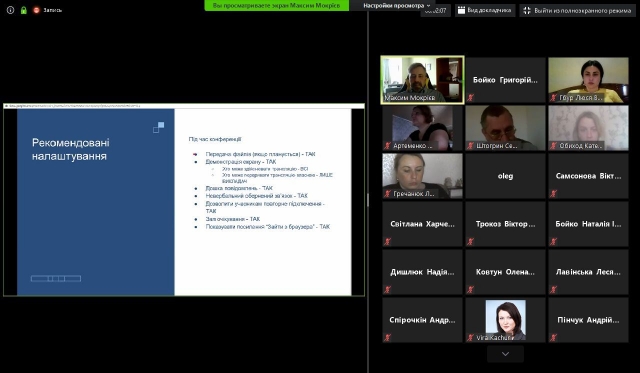Click muted mic icon on Дишлюк Надія tile
This screenshot has width=640, height=373.
[388, 289]
